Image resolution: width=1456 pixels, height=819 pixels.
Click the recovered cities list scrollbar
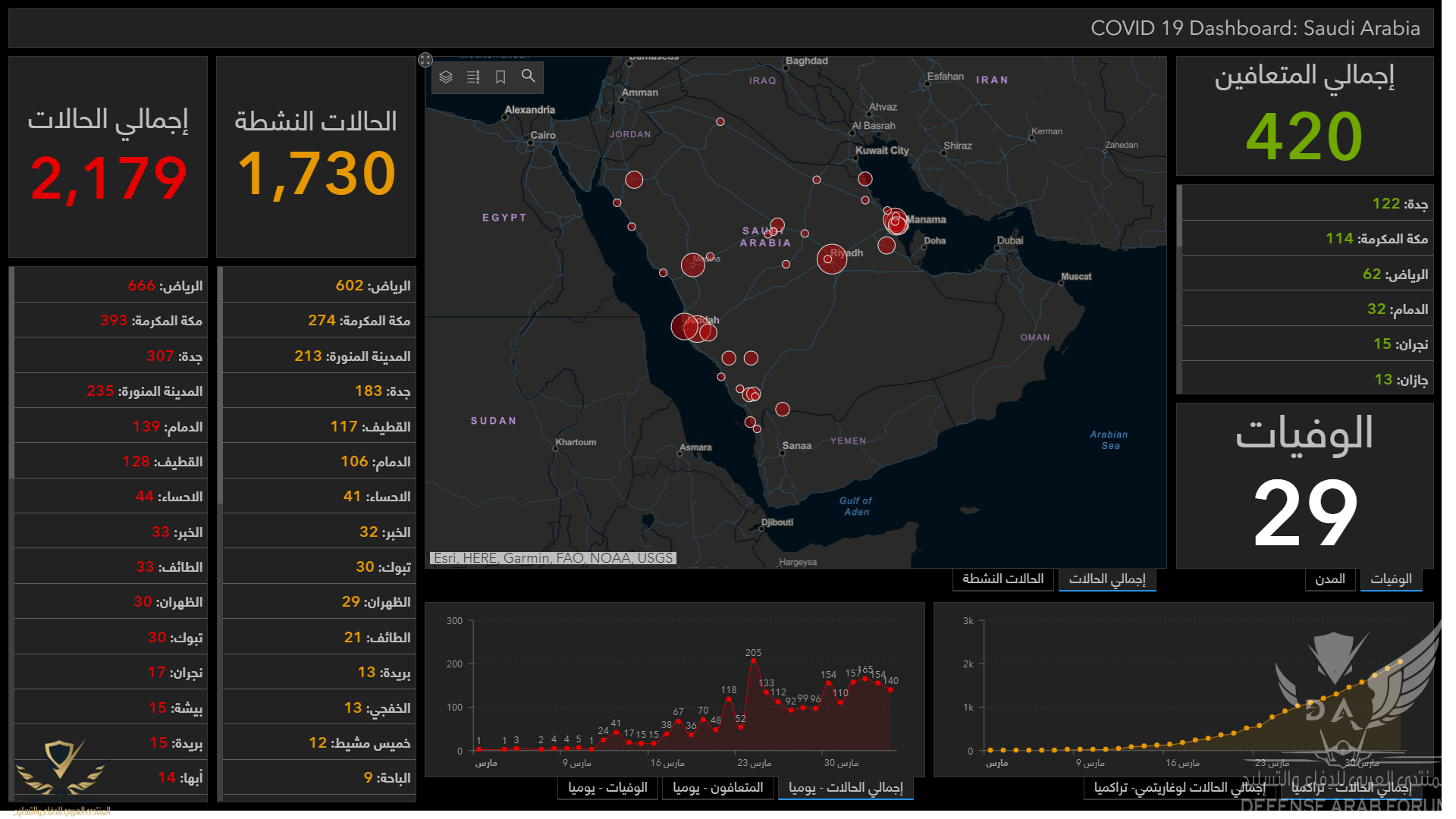1179,216
